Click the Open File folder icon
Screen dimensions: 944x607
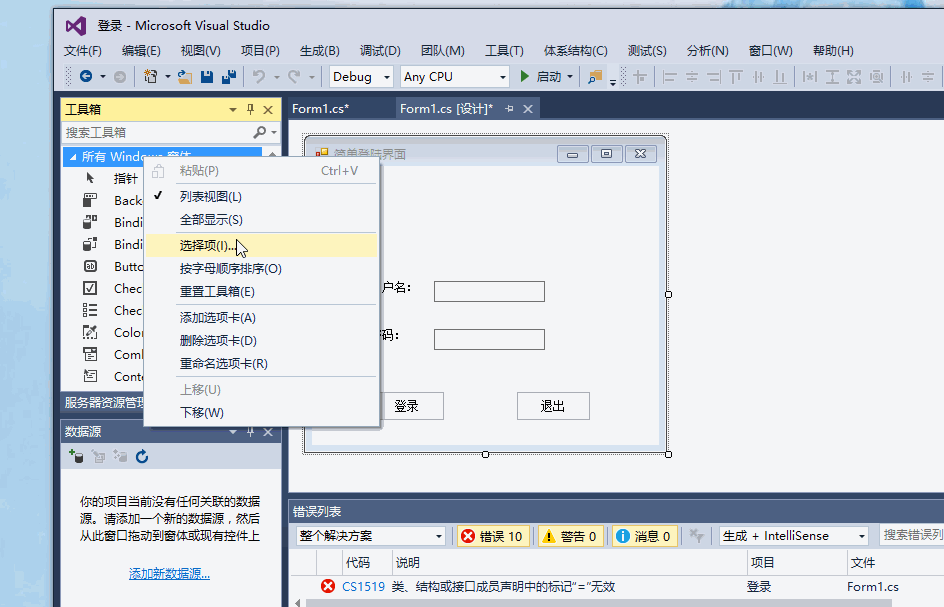tap(185, 76)
